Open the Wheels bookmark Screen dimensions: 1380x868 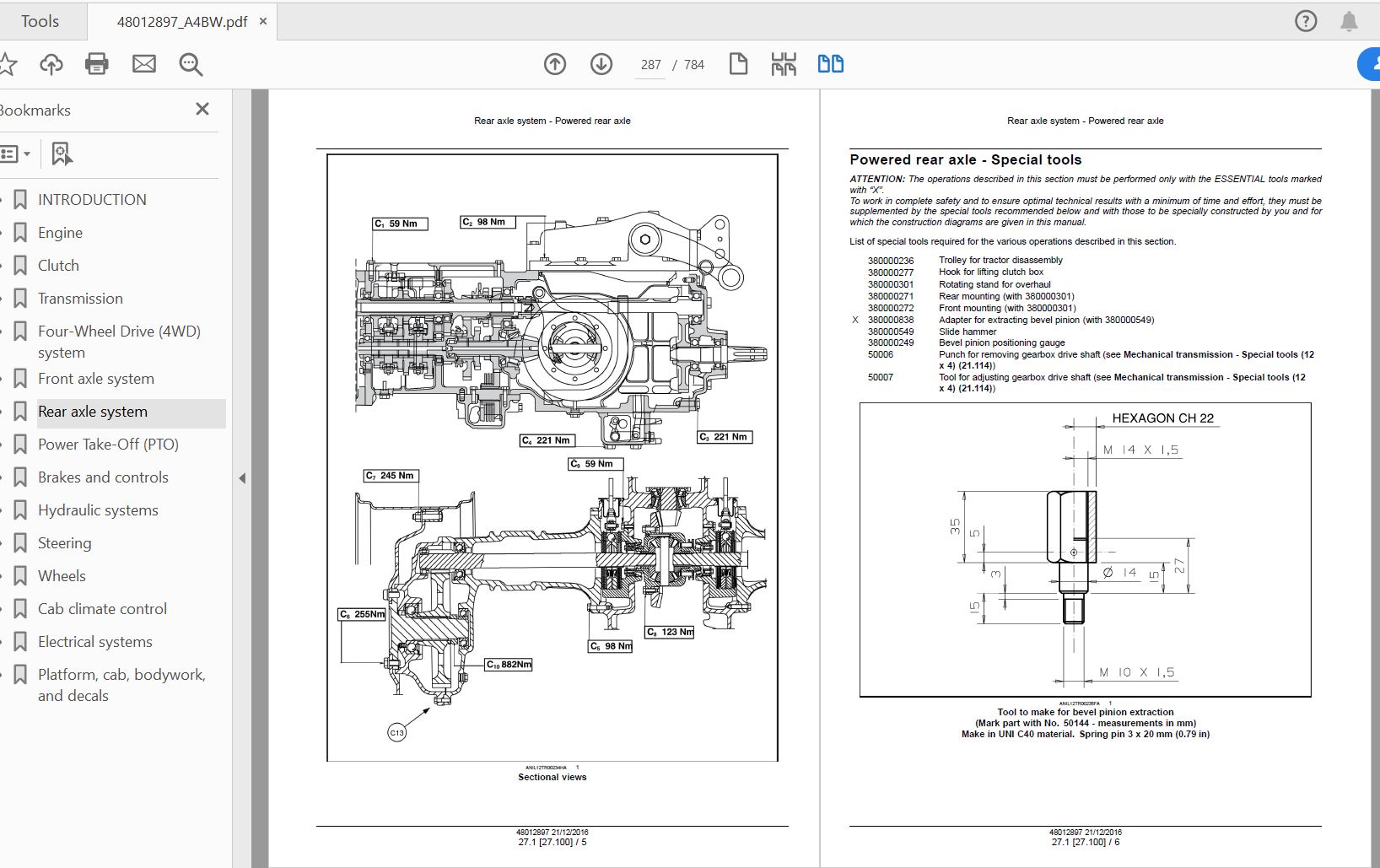pyautogui.click(x=62, y=576)
